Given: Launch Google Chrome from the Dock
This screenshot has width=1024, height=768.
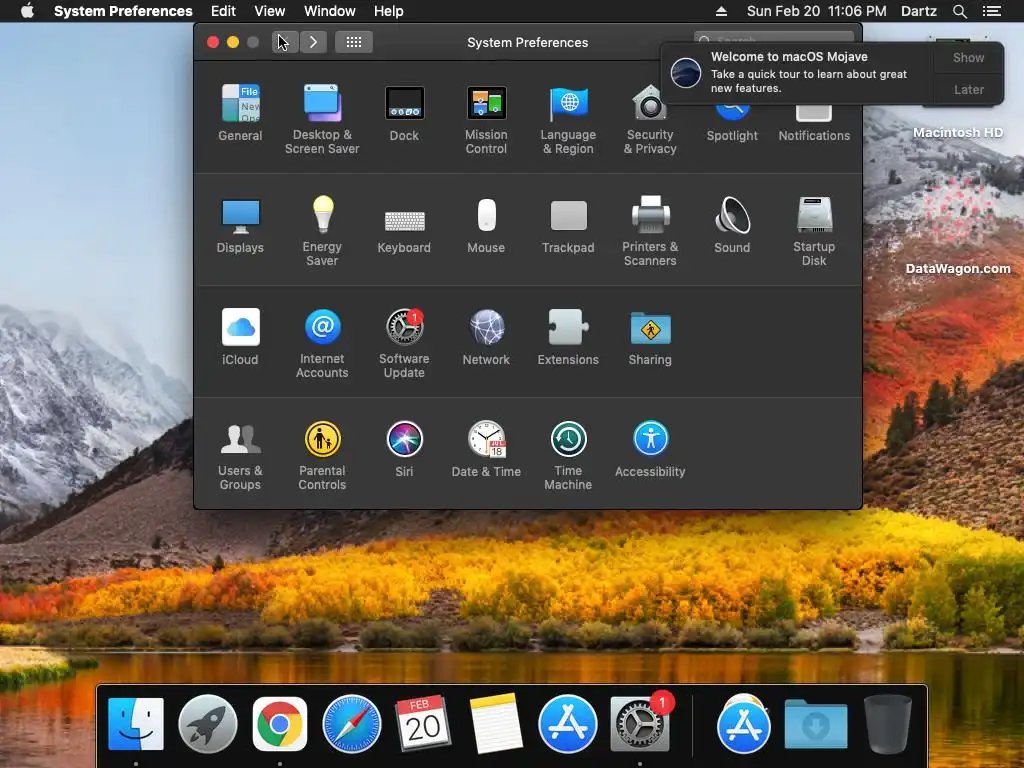Looking at the screenshot, I should pos(280,724).
